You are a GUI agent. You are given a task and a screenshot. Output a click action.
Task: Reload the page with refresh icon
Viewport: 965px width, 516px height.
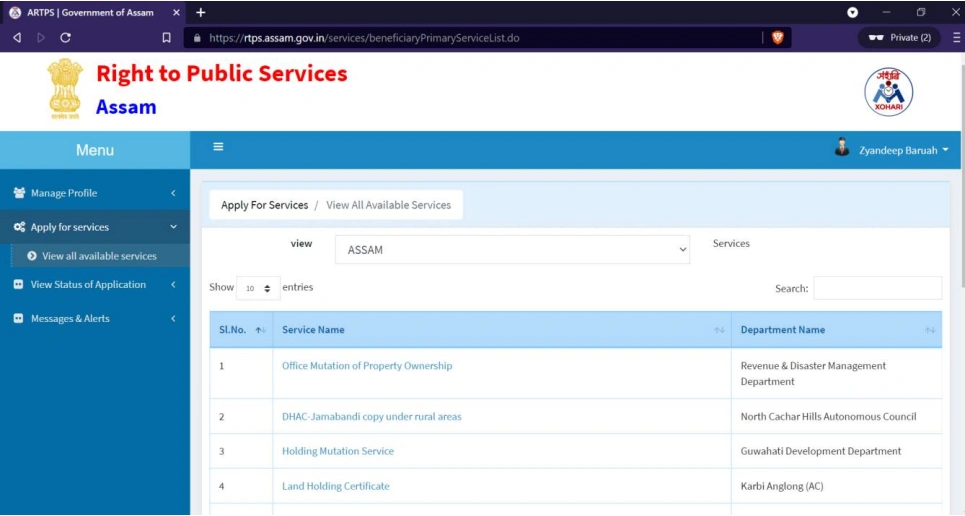[65, 38]
